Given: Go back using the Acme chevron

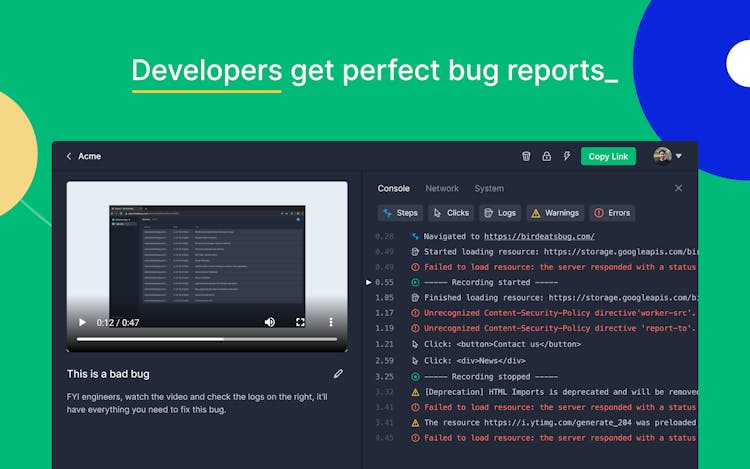Looking at the screenshot, I should 69,156.
